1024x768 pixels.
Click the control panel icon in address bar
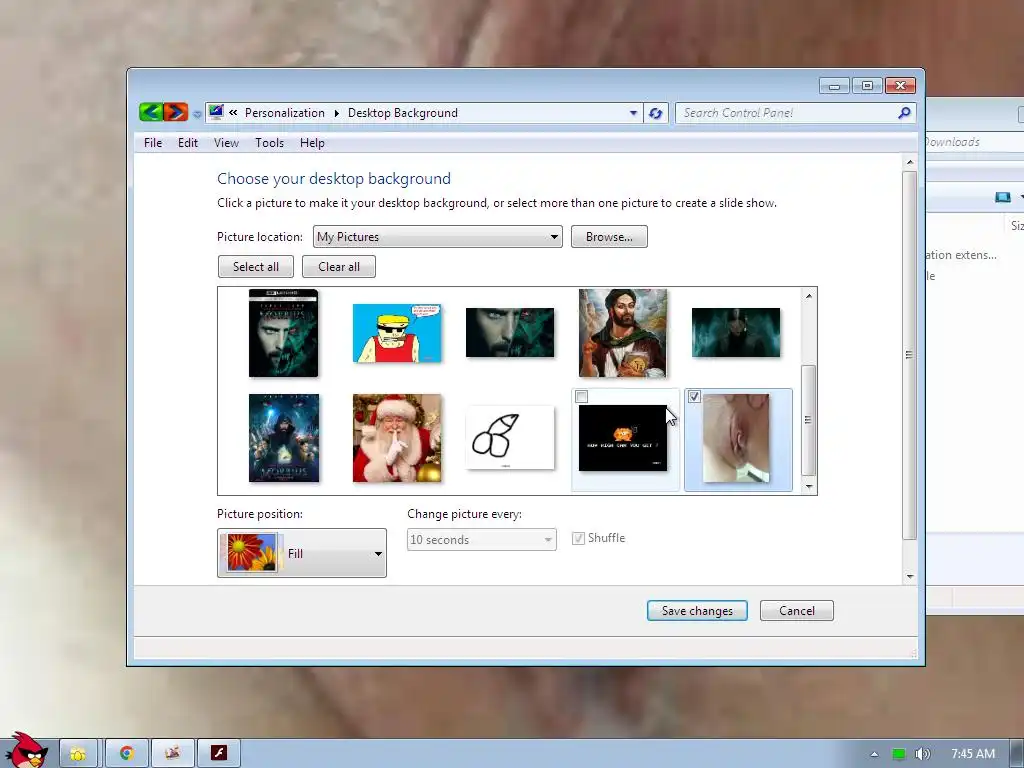[x=216, y=112]
